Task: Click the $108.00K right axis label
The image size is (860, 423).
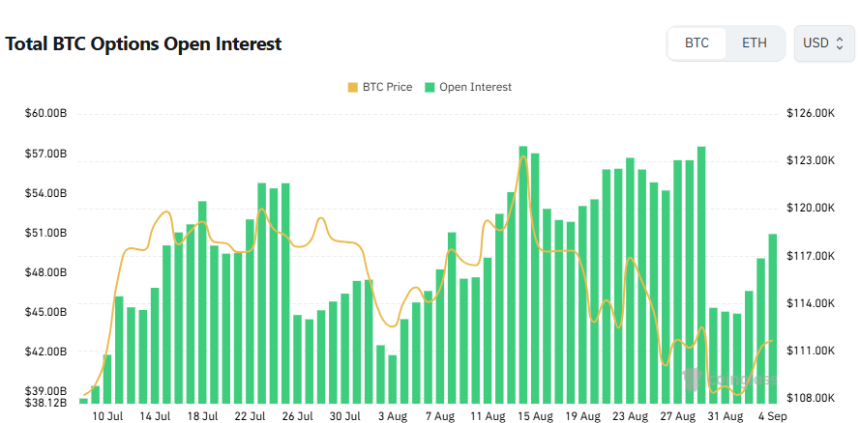Action: click(810, 398)
